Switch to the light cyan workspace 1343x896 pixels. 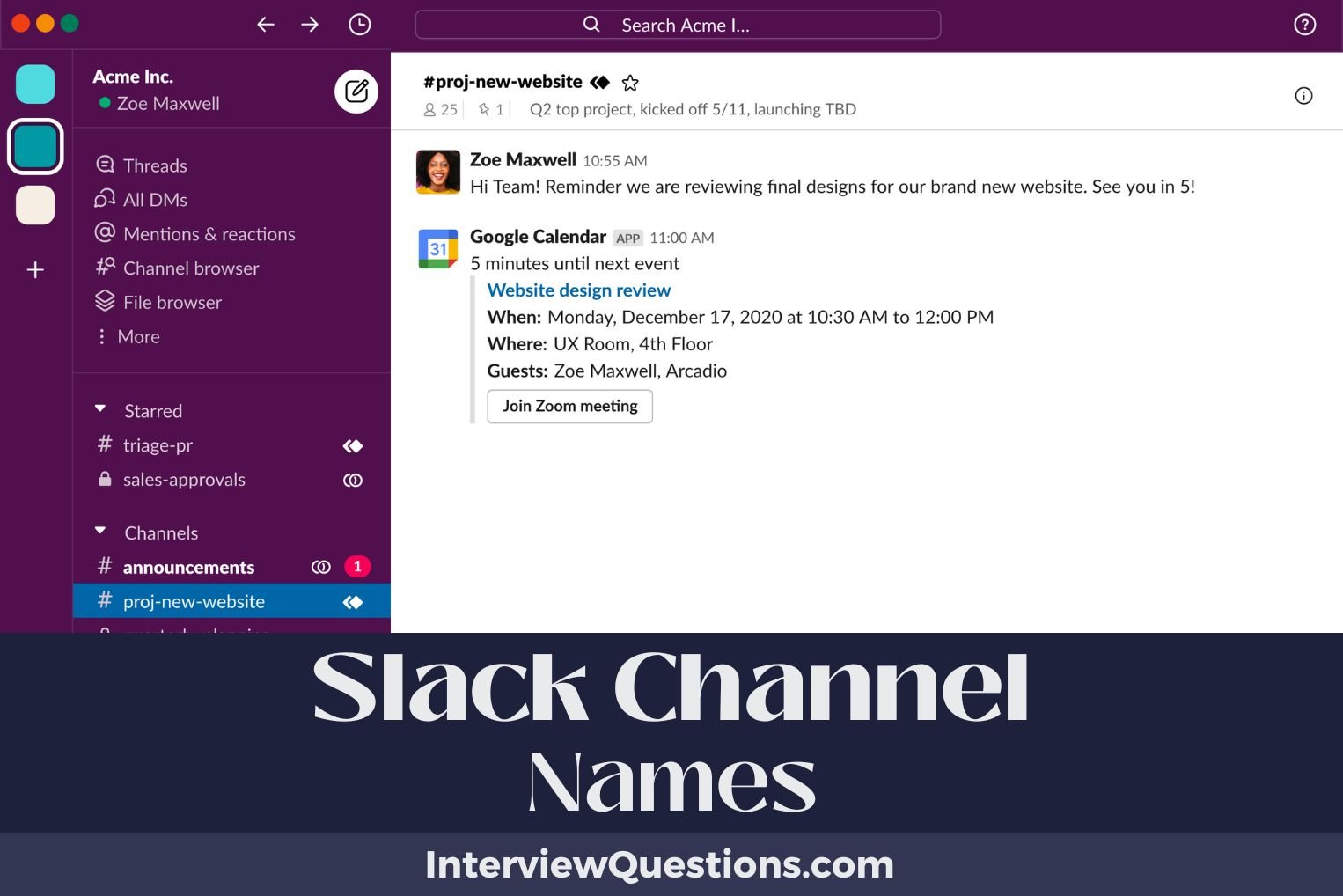point(35,84)
